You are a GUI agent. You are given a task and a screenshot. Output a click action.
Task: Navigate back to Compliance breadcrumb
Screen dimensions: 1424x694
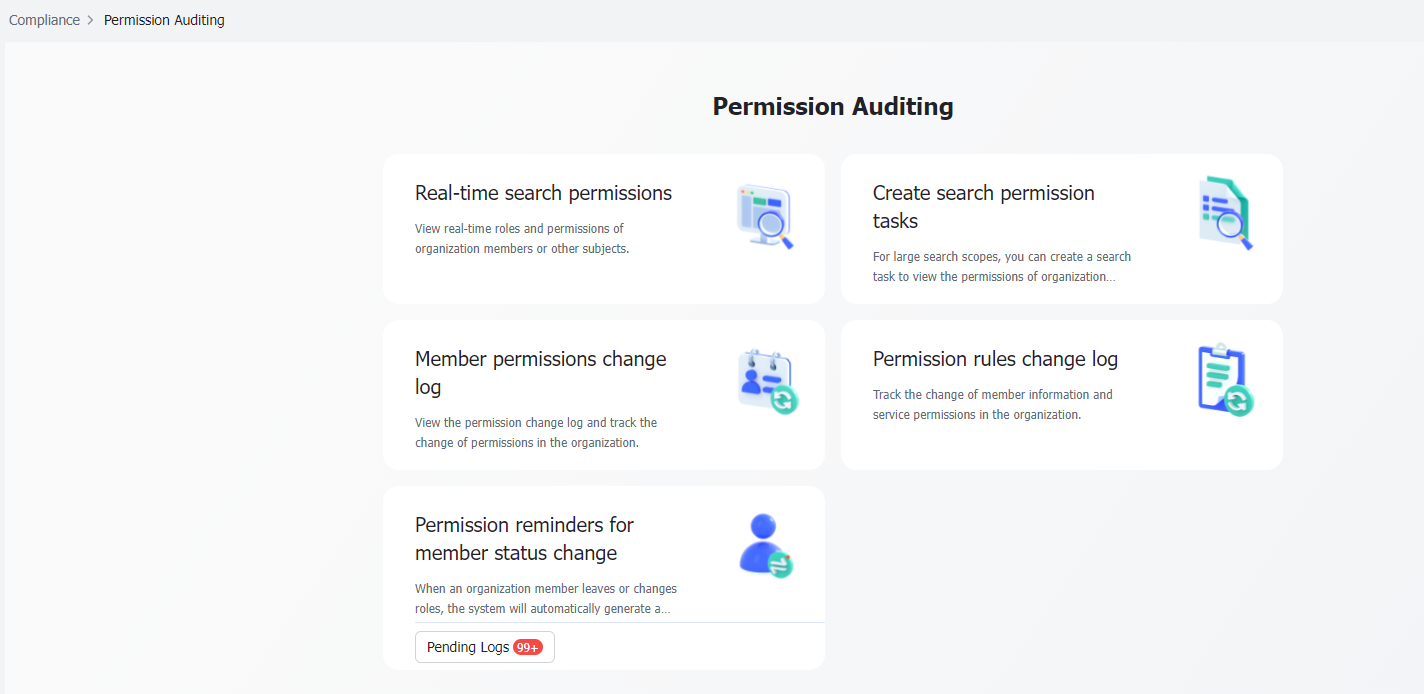coord(44,19)
